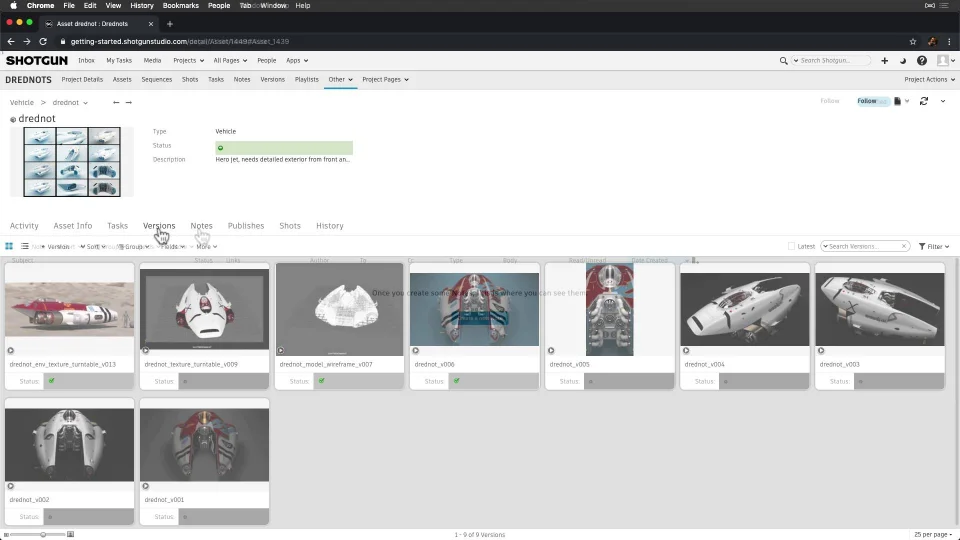Reload the browser page

(43, 42)
